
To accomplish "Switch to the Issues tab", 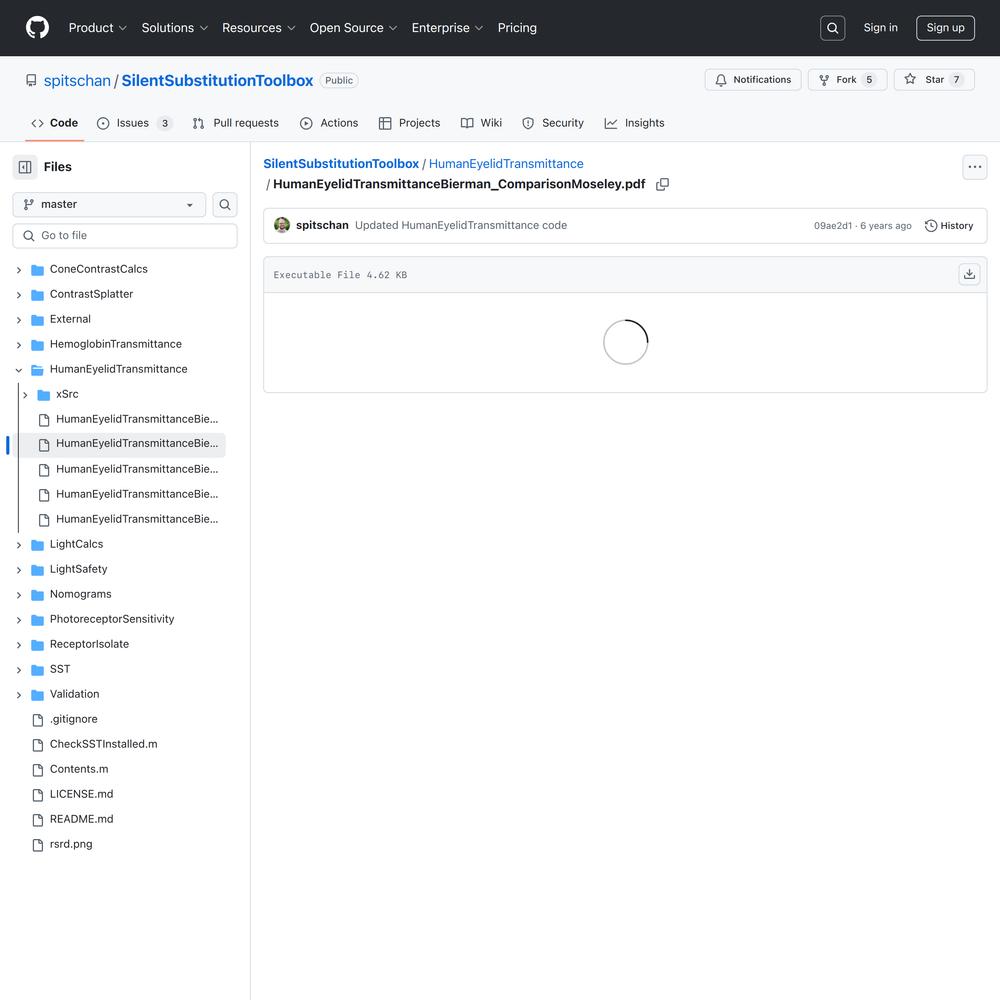I will (x=135, y=123).
